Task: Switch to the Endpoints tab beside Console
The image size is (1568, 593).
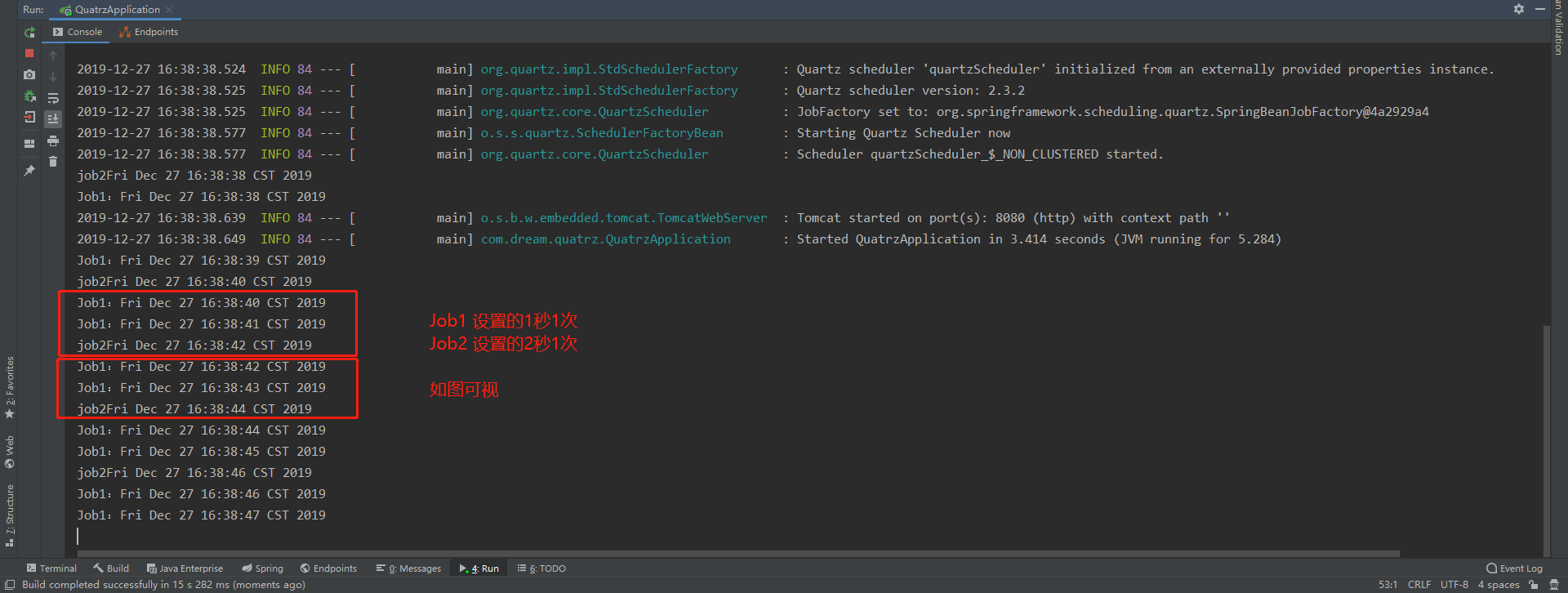Action: [x=149, y=32]
